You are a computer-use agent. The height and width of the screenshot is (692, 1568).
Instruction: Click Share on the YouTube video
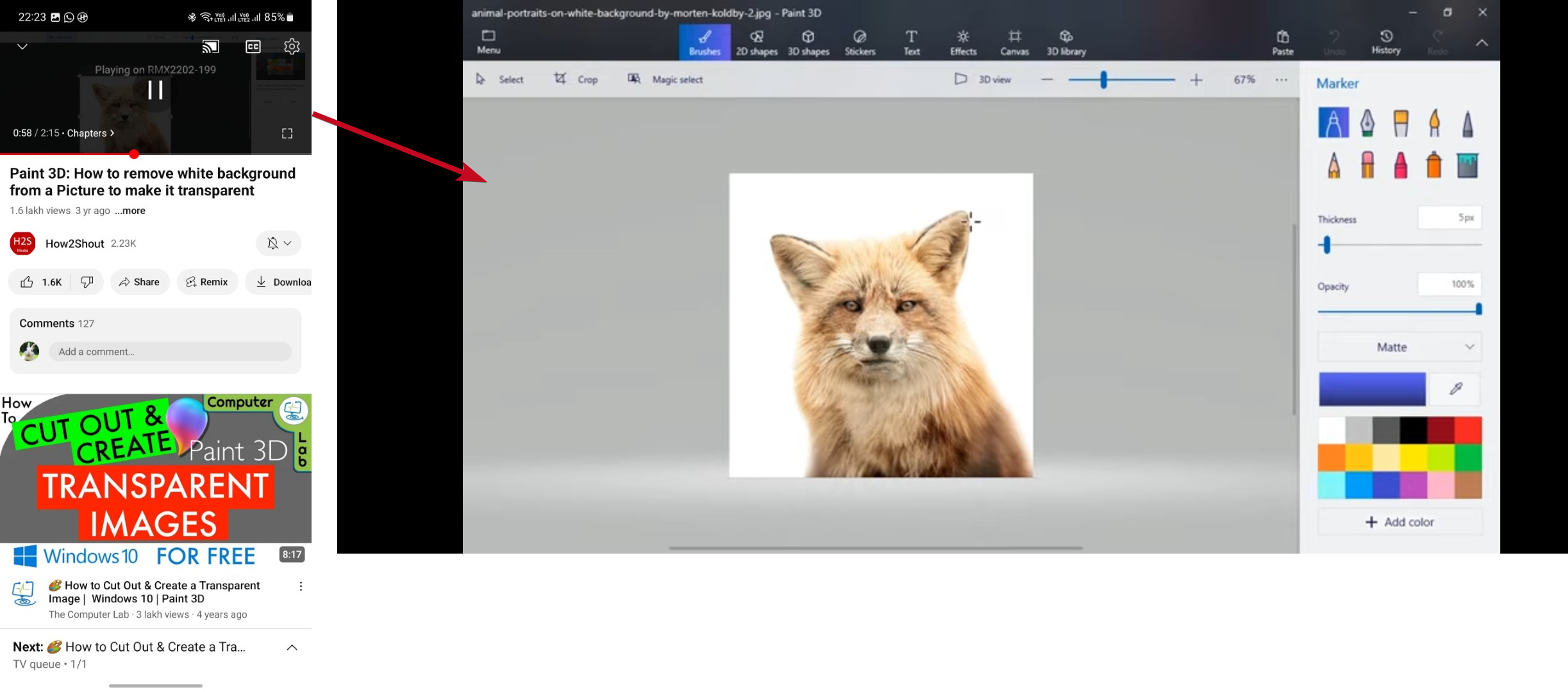(x=139, y=282)
